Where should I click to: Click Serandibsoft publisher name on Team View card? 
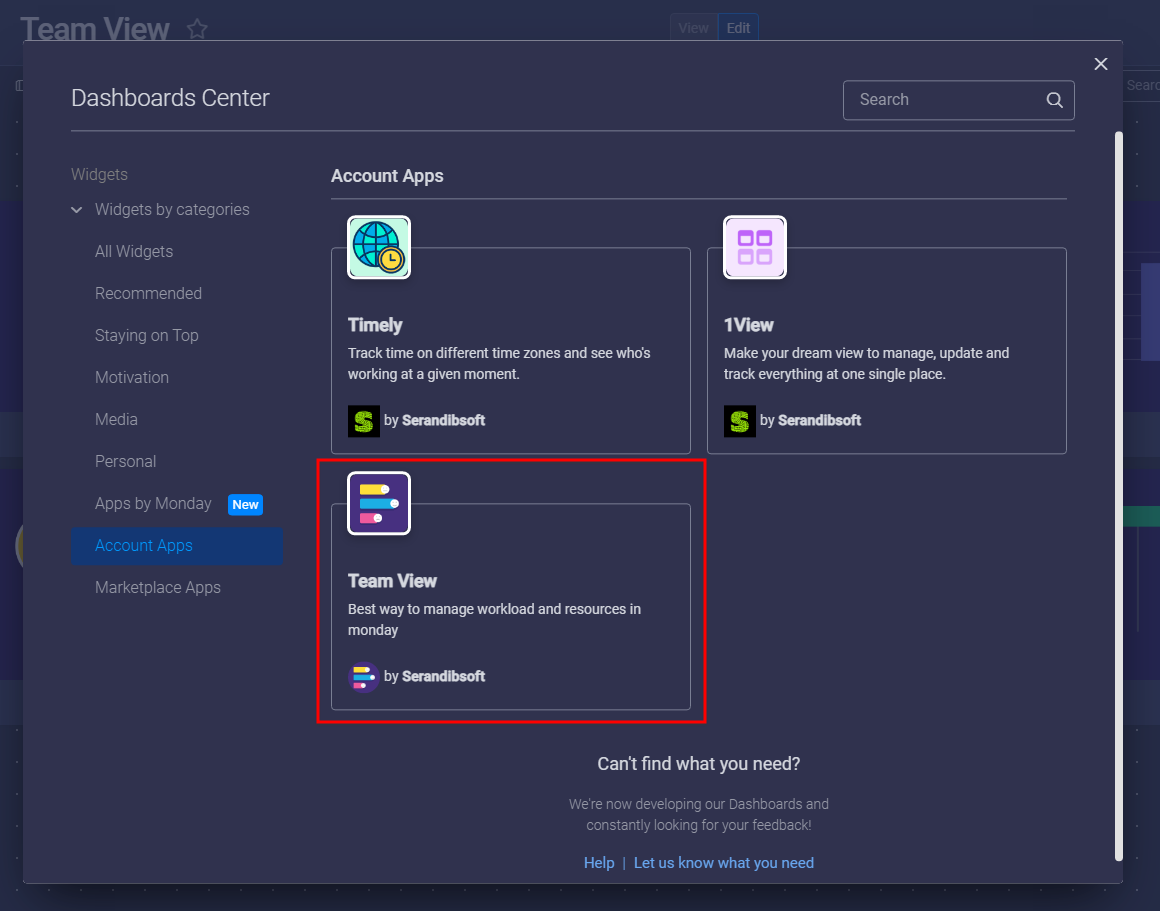(x=444, y=676)
